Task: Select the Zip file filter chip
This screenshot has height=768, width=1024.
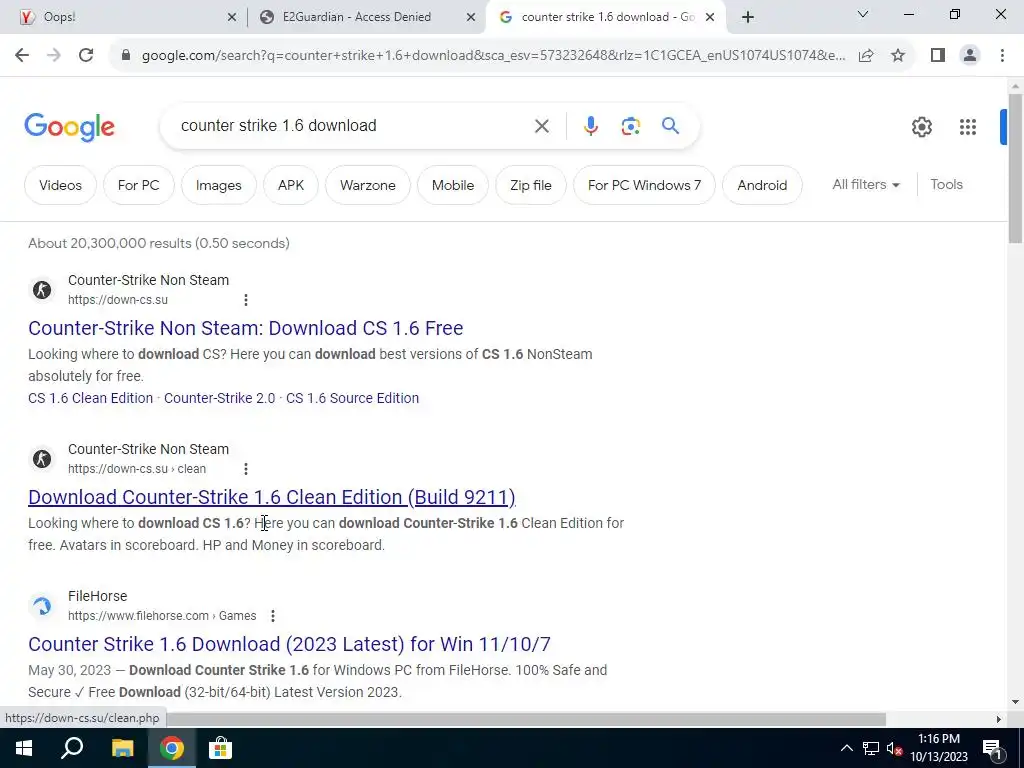Action: [530, 185]
